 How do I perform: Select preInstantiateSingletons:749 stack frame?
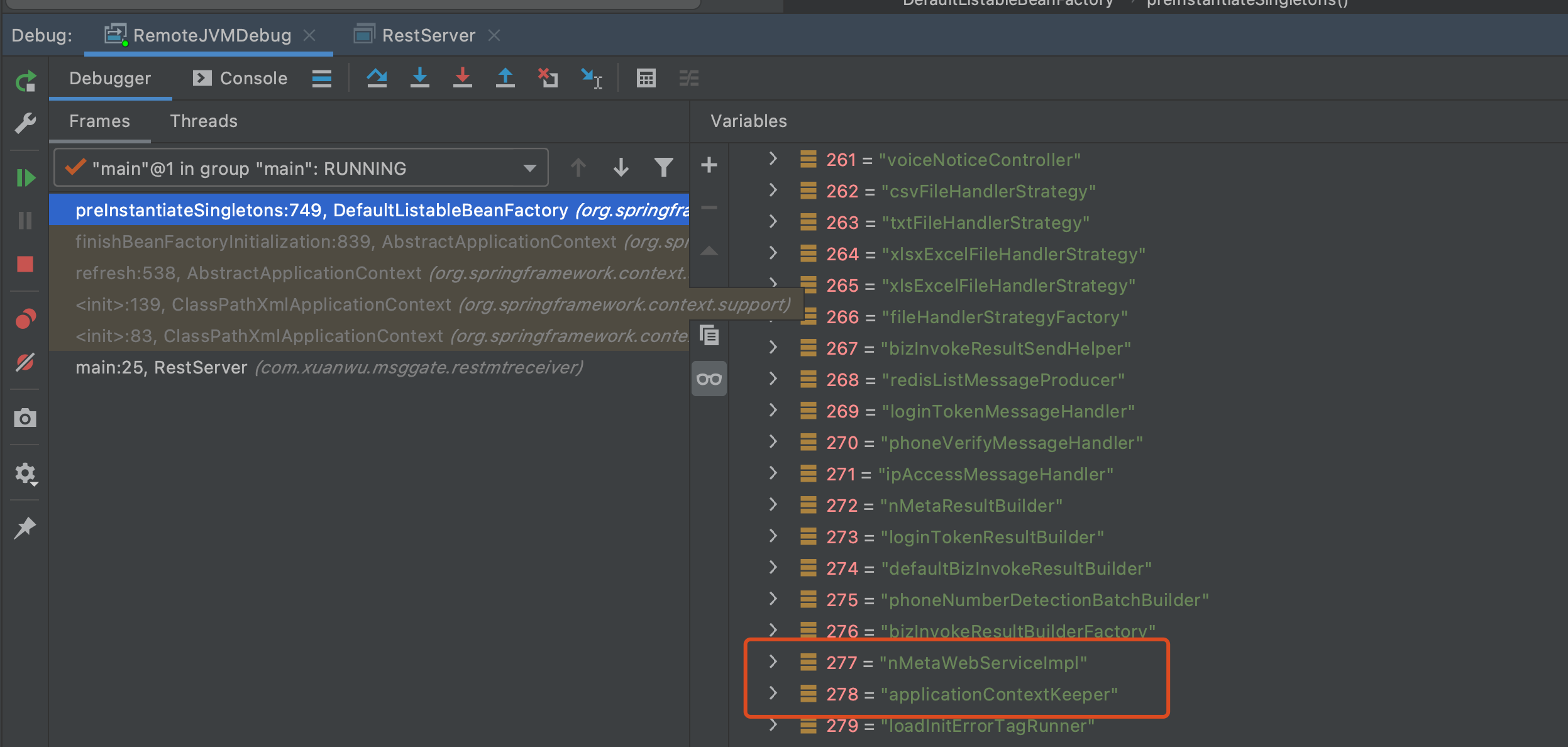[x=369, y=210]
